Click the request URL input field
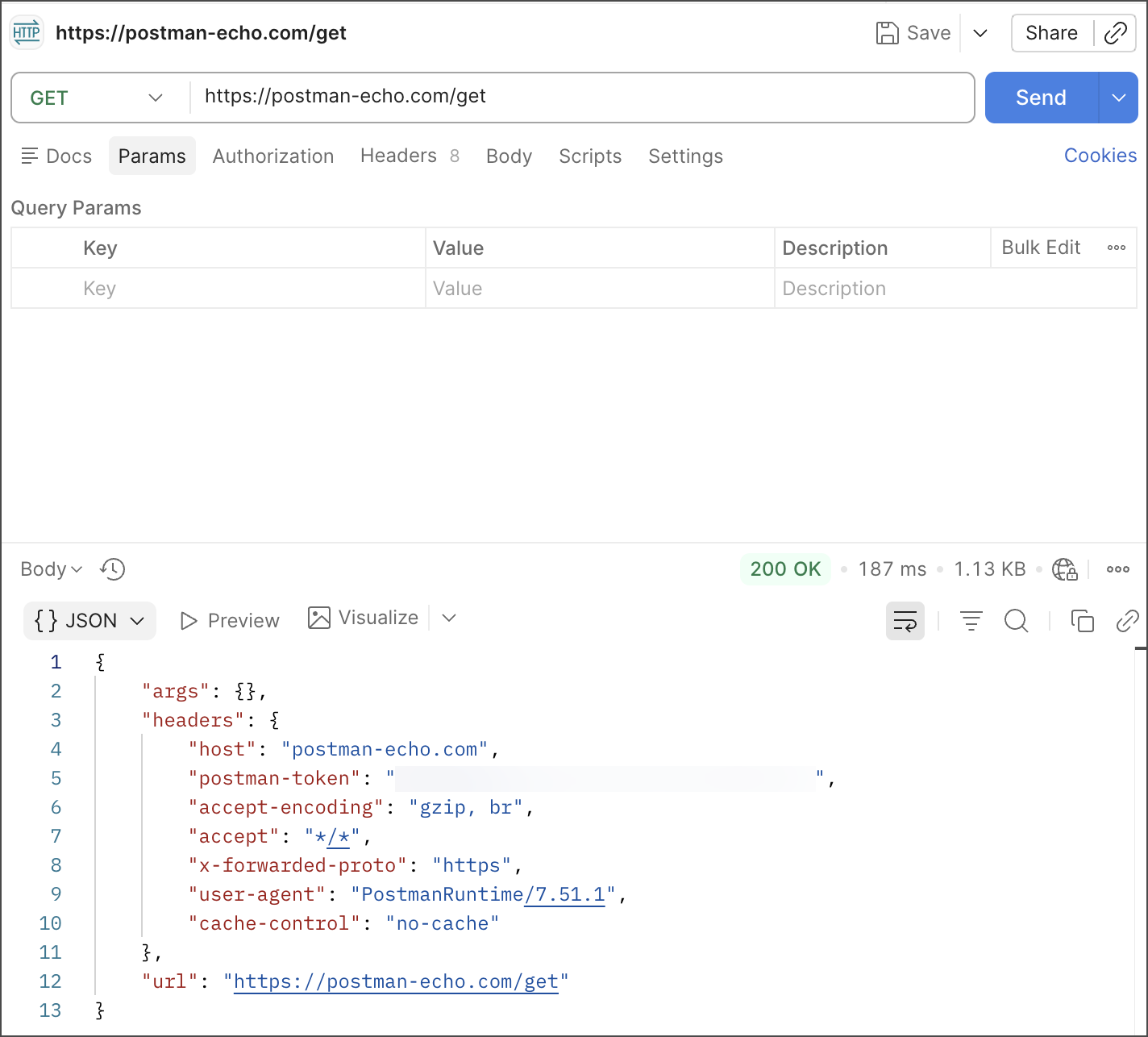 tap(580, 98)
